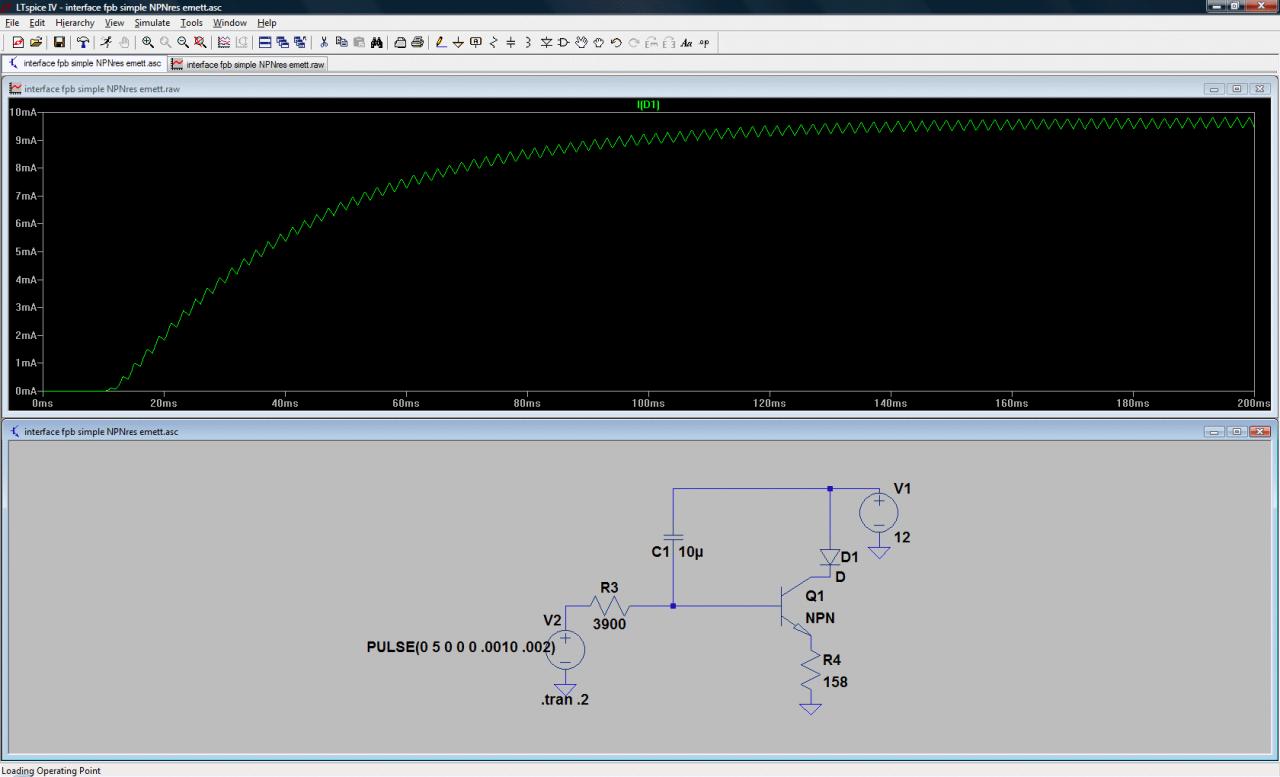Click the Autorange plot icon
This screenshot has height=777, width=1280.
(x=224, y=42)
